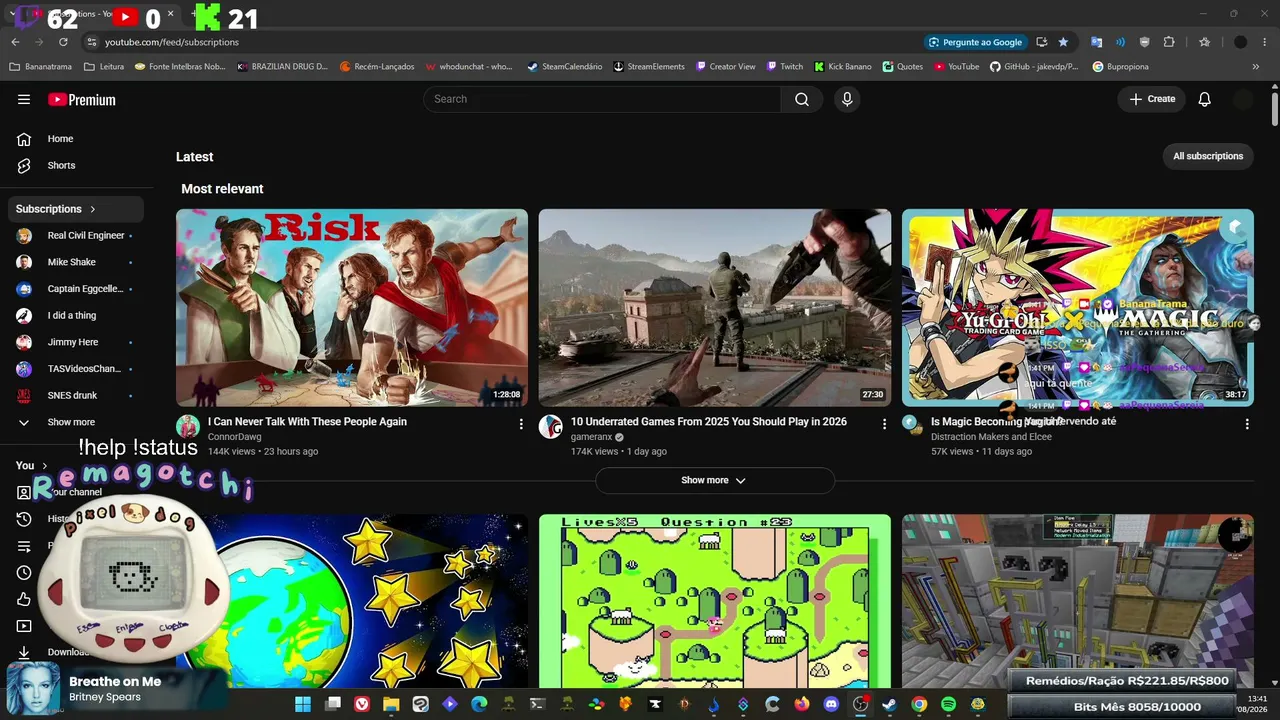
Task: Open I did a thing channel
Action: click(77, 315)
